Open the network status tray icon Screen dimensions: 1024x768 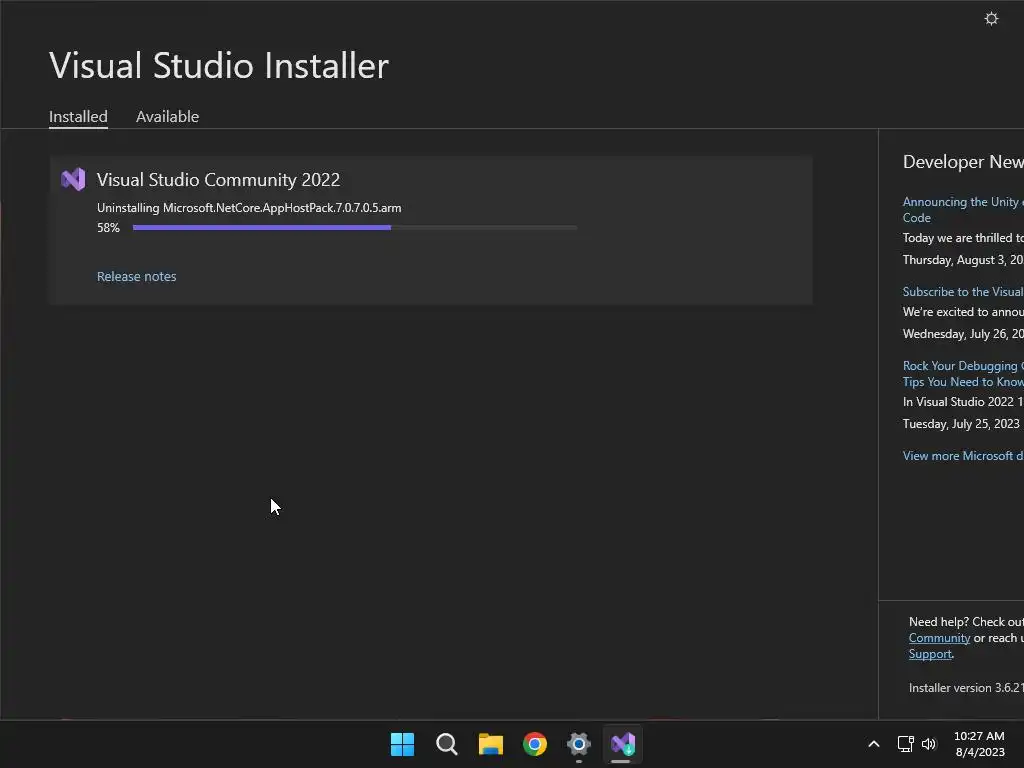(905, 744)
